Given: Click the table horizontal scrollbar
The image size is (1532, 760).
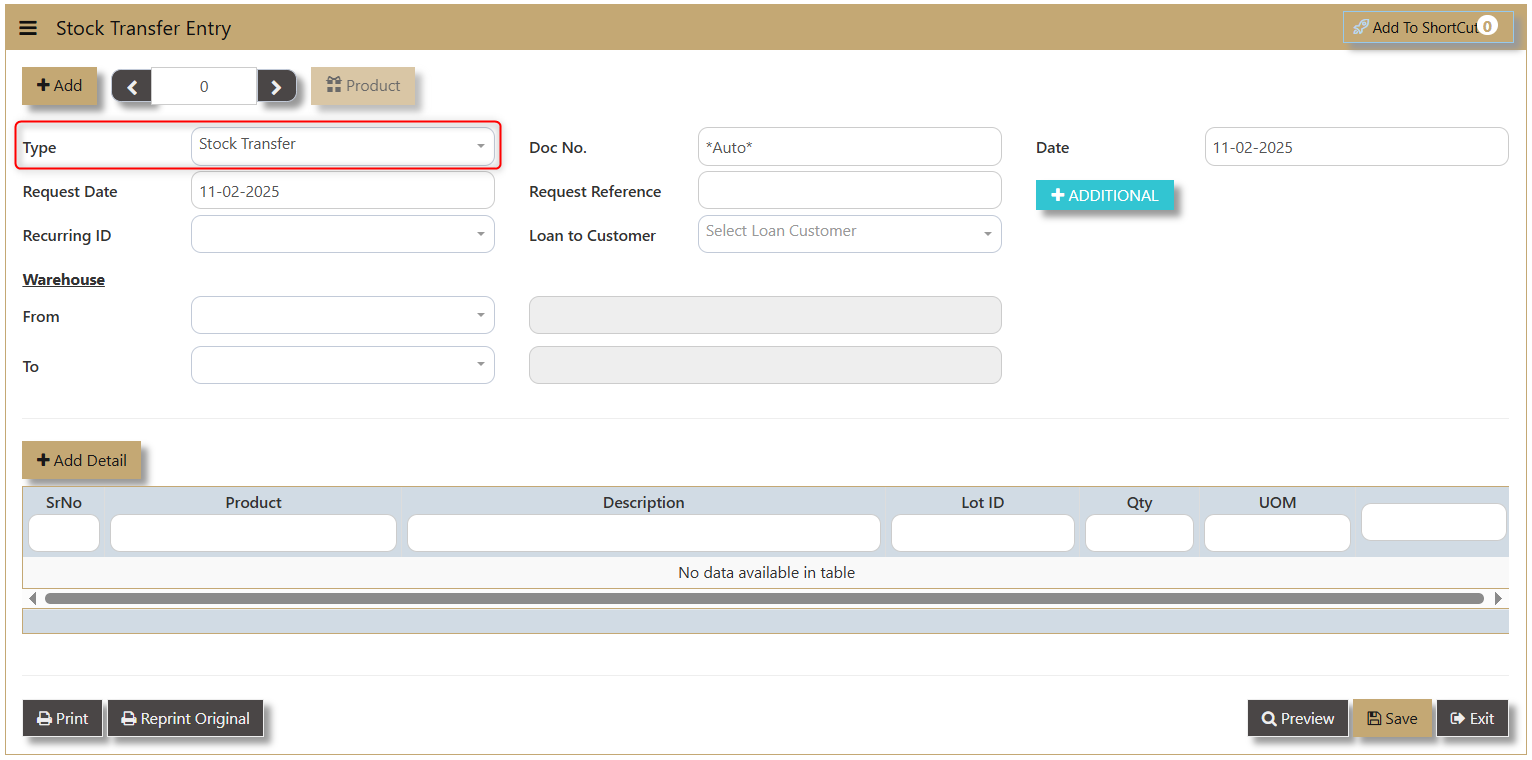Looking at the screenshot, I should [x=764, y=598].
